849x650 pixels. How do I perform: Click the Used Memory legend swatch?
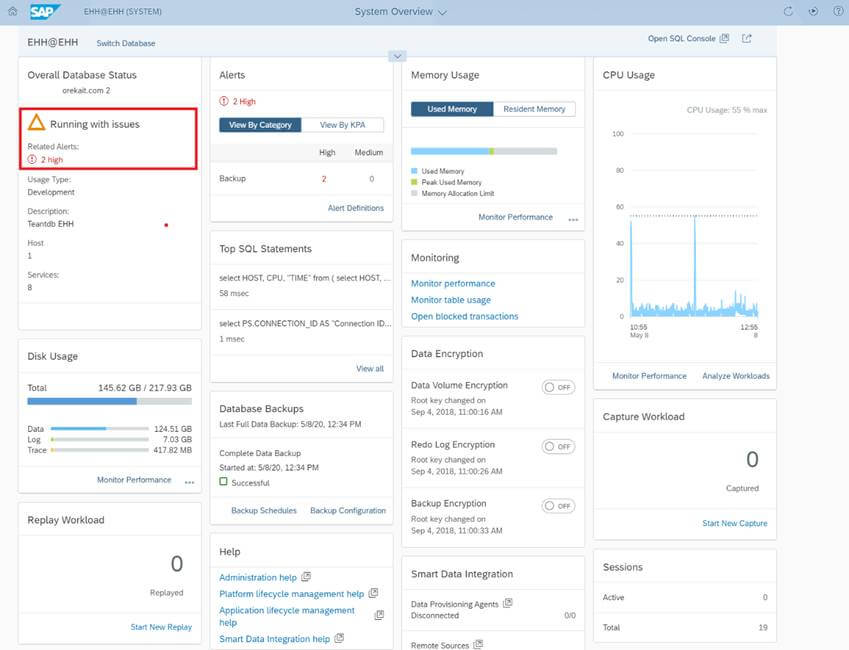(x=414, y=171)
